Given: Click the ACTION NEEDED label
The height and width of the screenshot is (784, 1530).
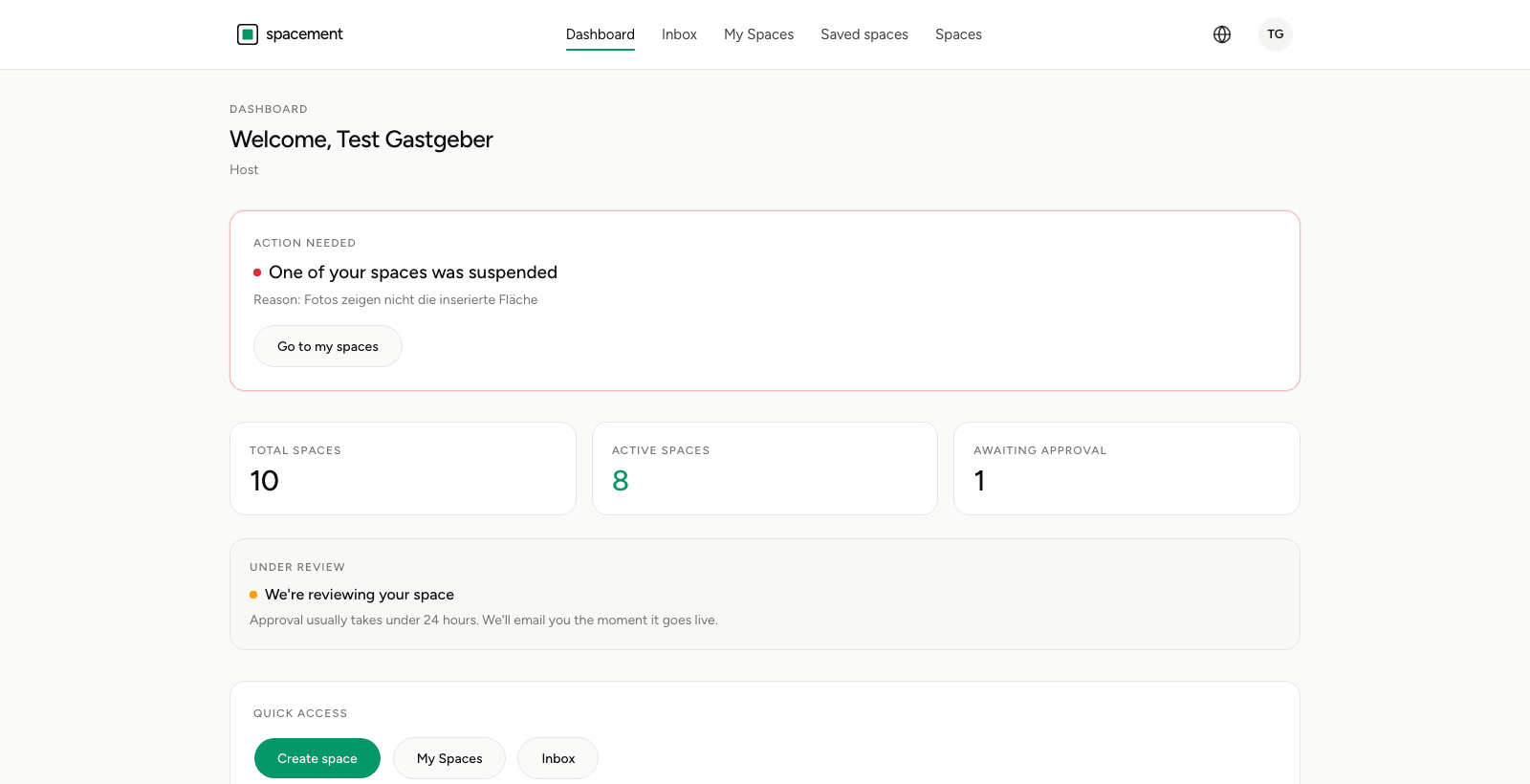Looking at the screenshot, I should [305, 243].
